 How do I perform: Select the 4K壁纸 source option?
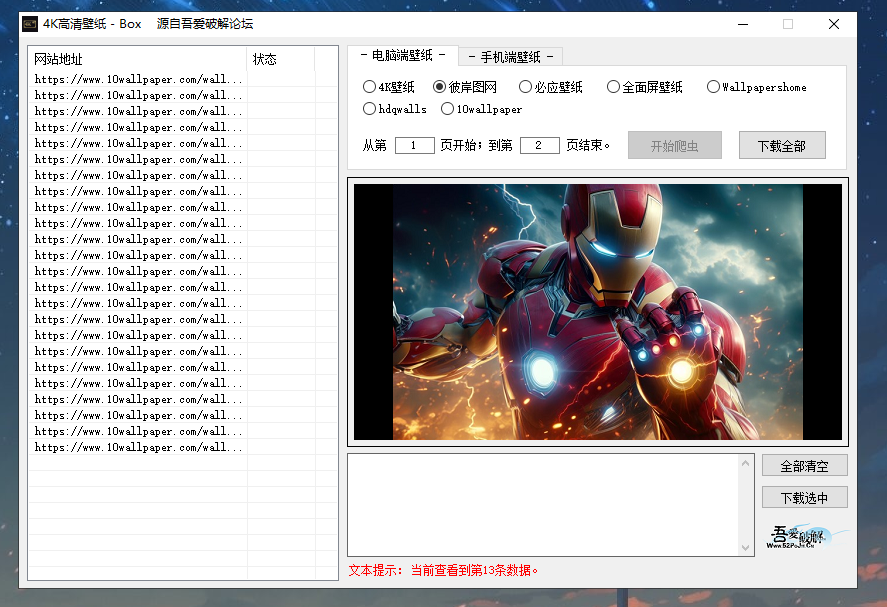click(x=370, y=87)
